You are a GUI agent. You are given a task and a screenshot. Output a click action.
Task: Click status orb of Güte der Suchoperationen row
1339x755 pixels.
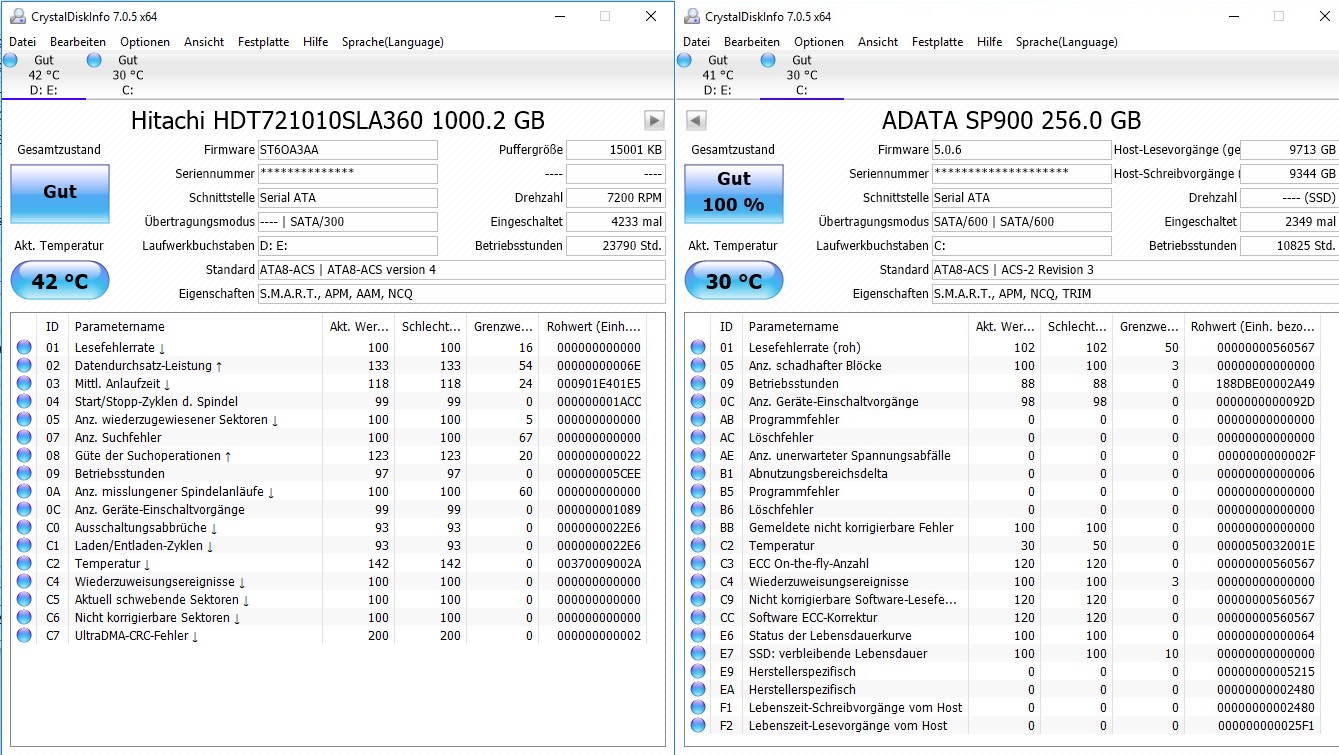click(24, 456)
